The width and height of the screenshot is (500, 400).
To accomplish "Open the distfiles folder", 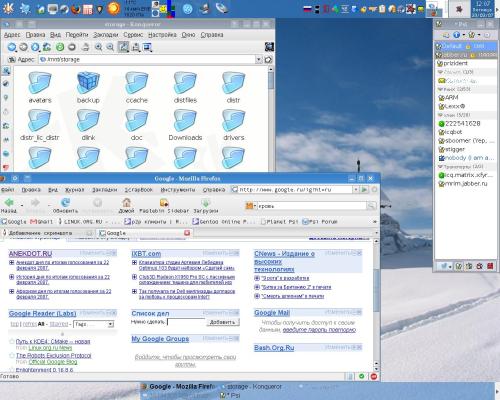I will 185,88.
